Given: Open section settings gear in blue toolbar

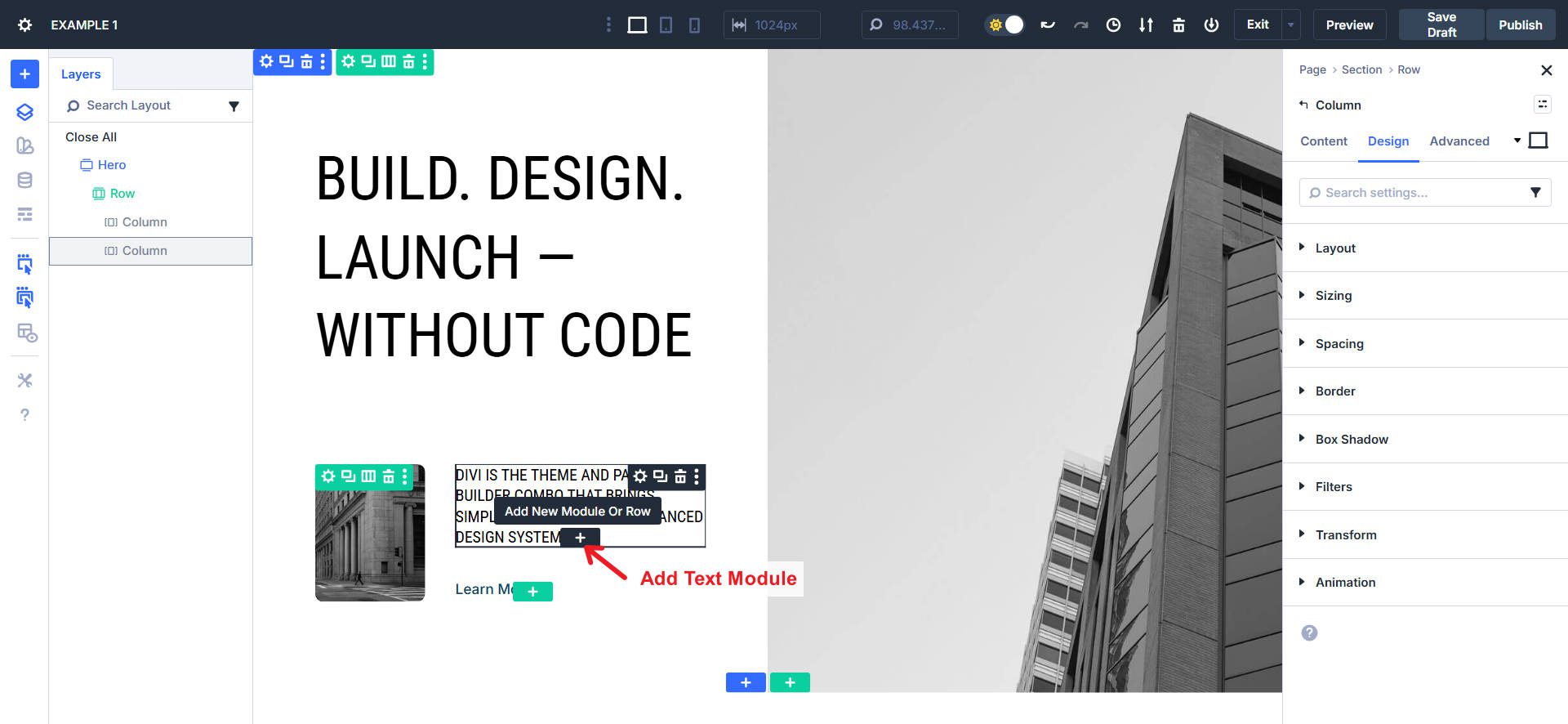Looking at the screenshot, I should (266, 61).
